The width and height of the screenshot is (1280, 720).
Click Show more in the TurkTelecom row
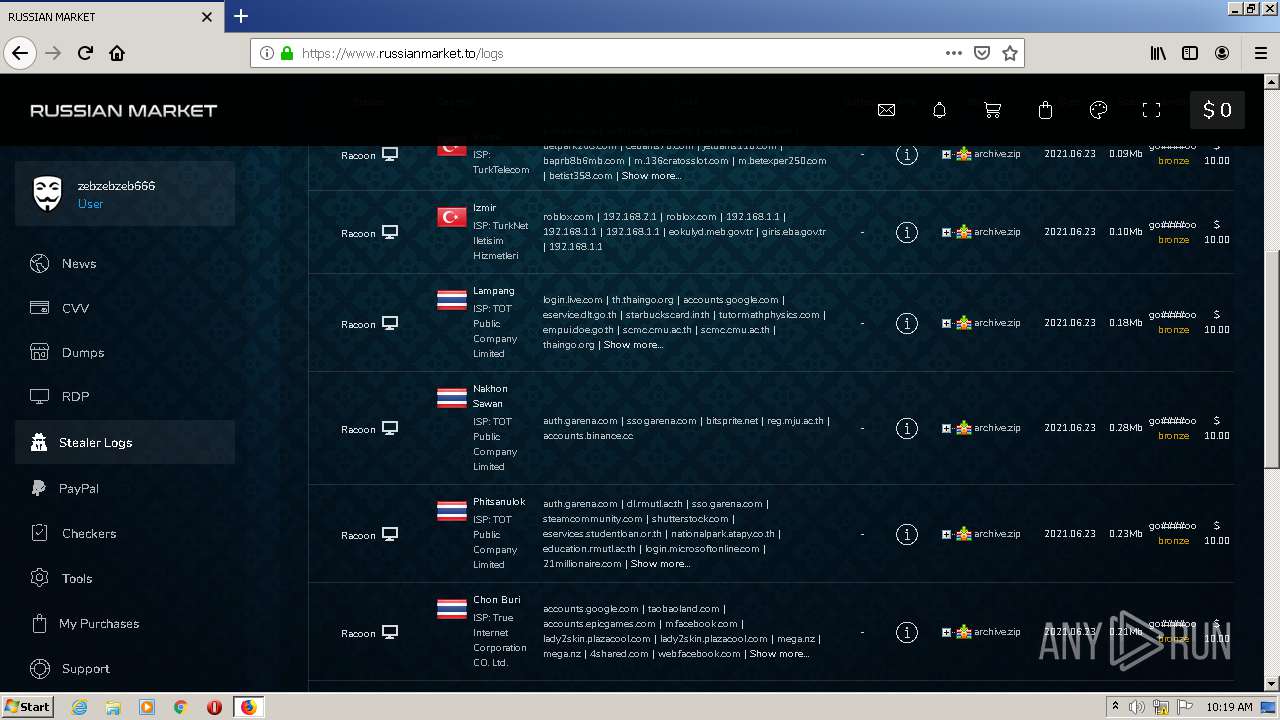[x=651, y=176]
